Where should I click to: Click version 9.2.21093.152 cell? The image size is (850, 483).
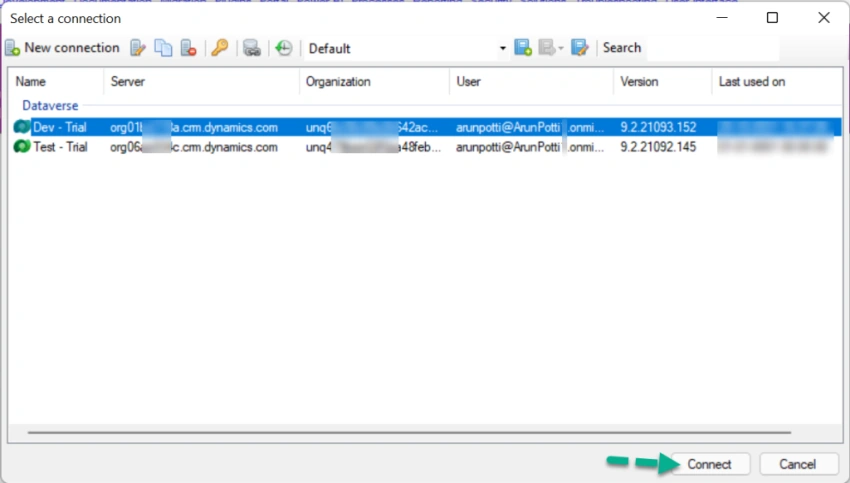point(658,127)
